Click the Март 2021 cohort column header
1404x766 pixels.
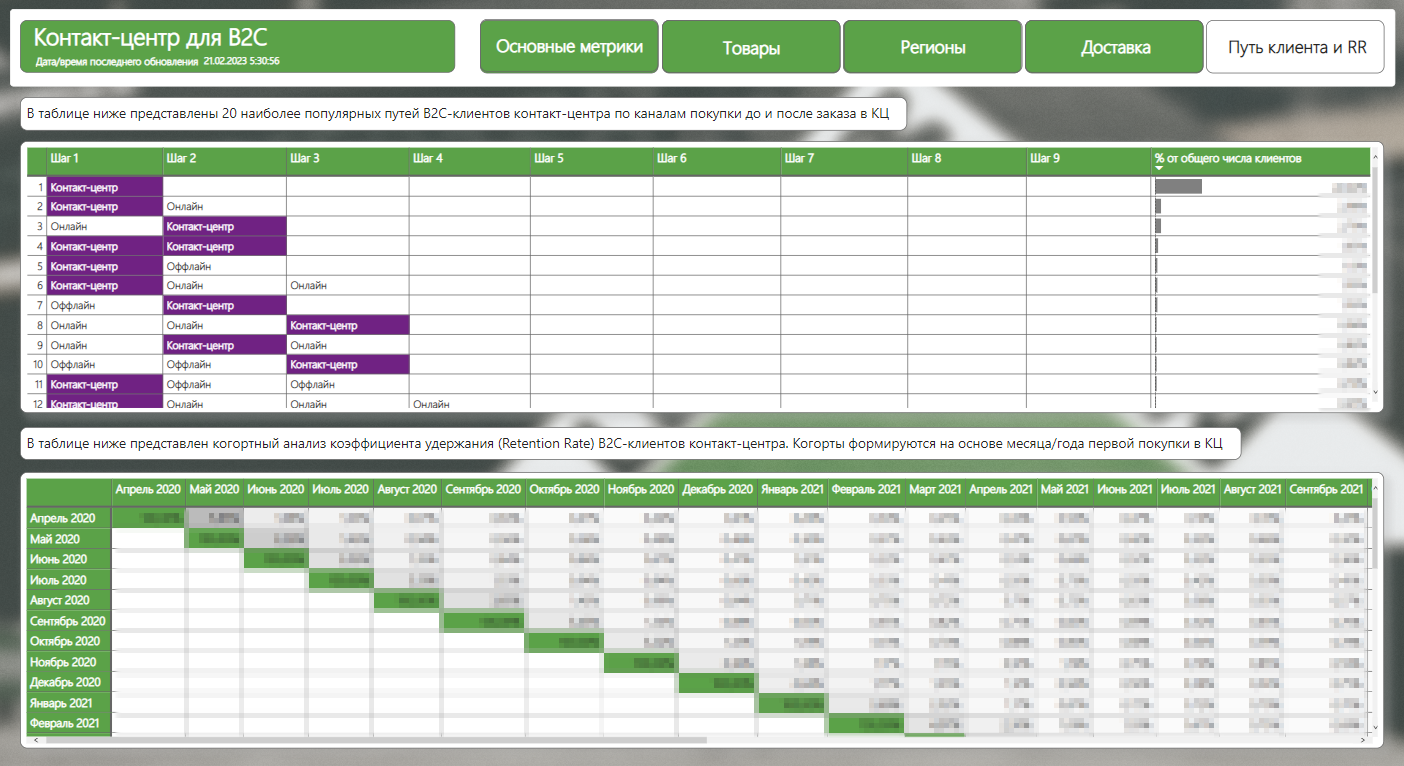tap(935, 490)
